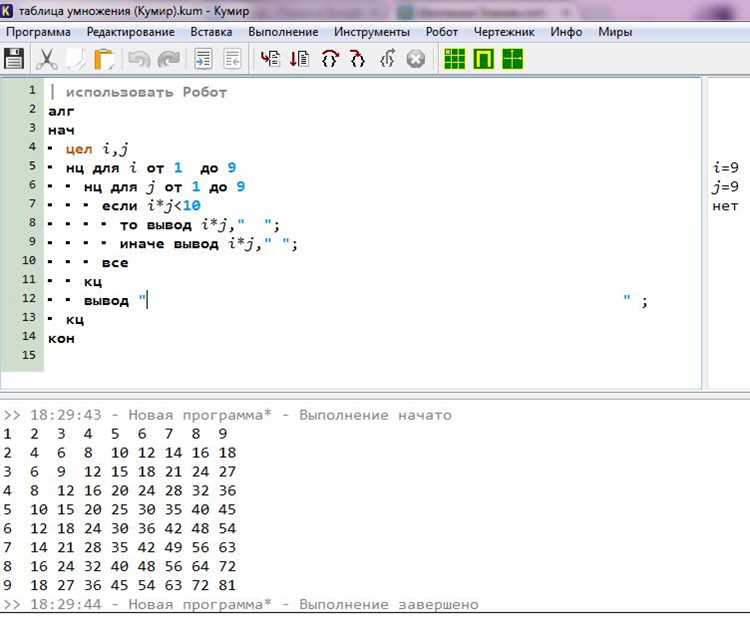750x624 pixels.
Task: Click the Step over braces icon
Action: pyautogui.click(x=330, y=59)
